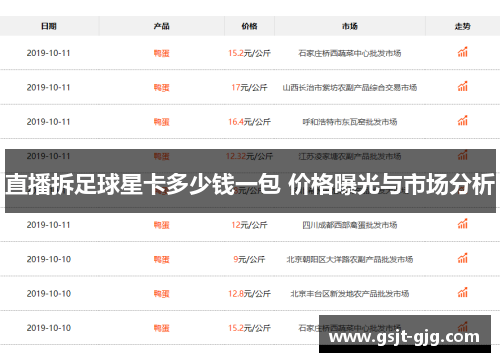Image resolution: width=500 pixels, height=362 pixels.
Task: Open trend chart icon for 12.8元/公斤 row
Action: click(463, 292)
